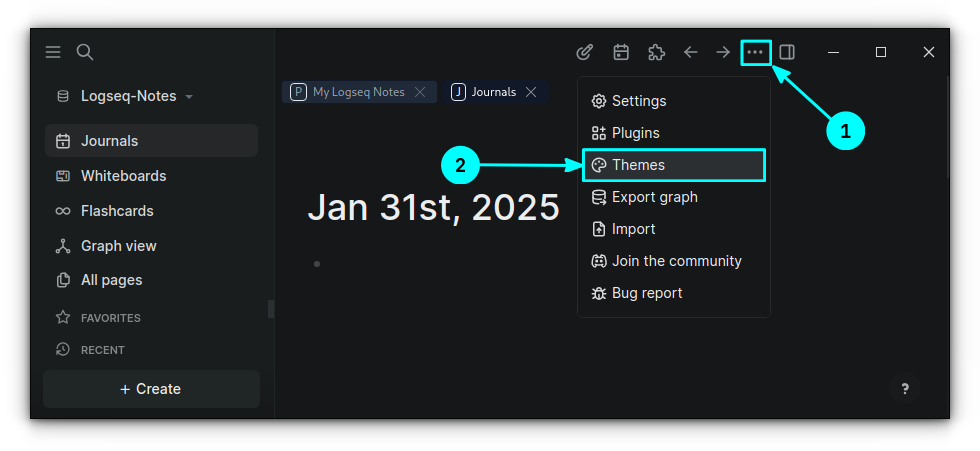Click the paperclip sync icon in toolbar
980x451 pixels.
pyautogui.click(x=585, y=52)
